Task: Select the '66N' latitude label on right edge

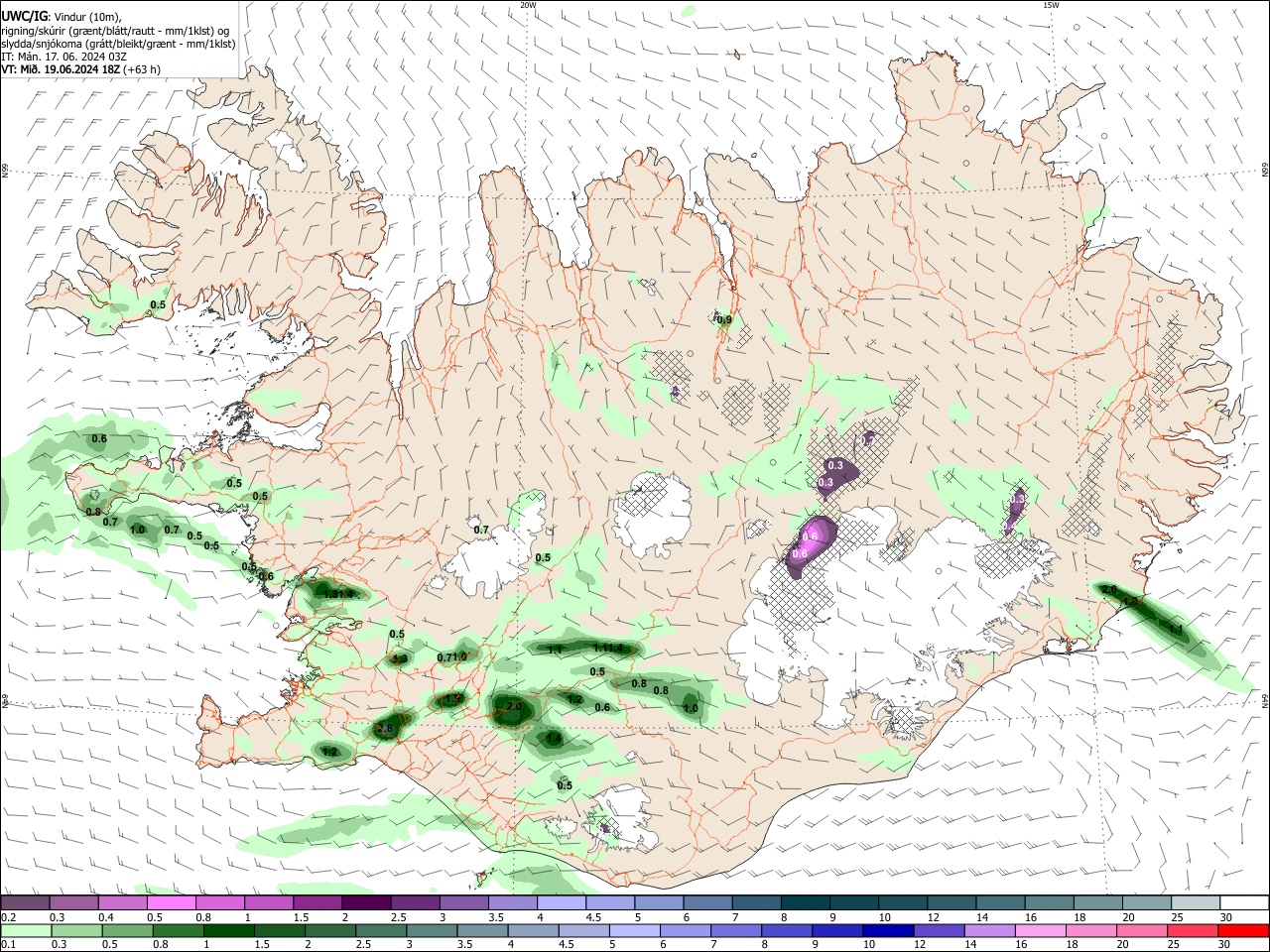Action: tap(1264, 170)
